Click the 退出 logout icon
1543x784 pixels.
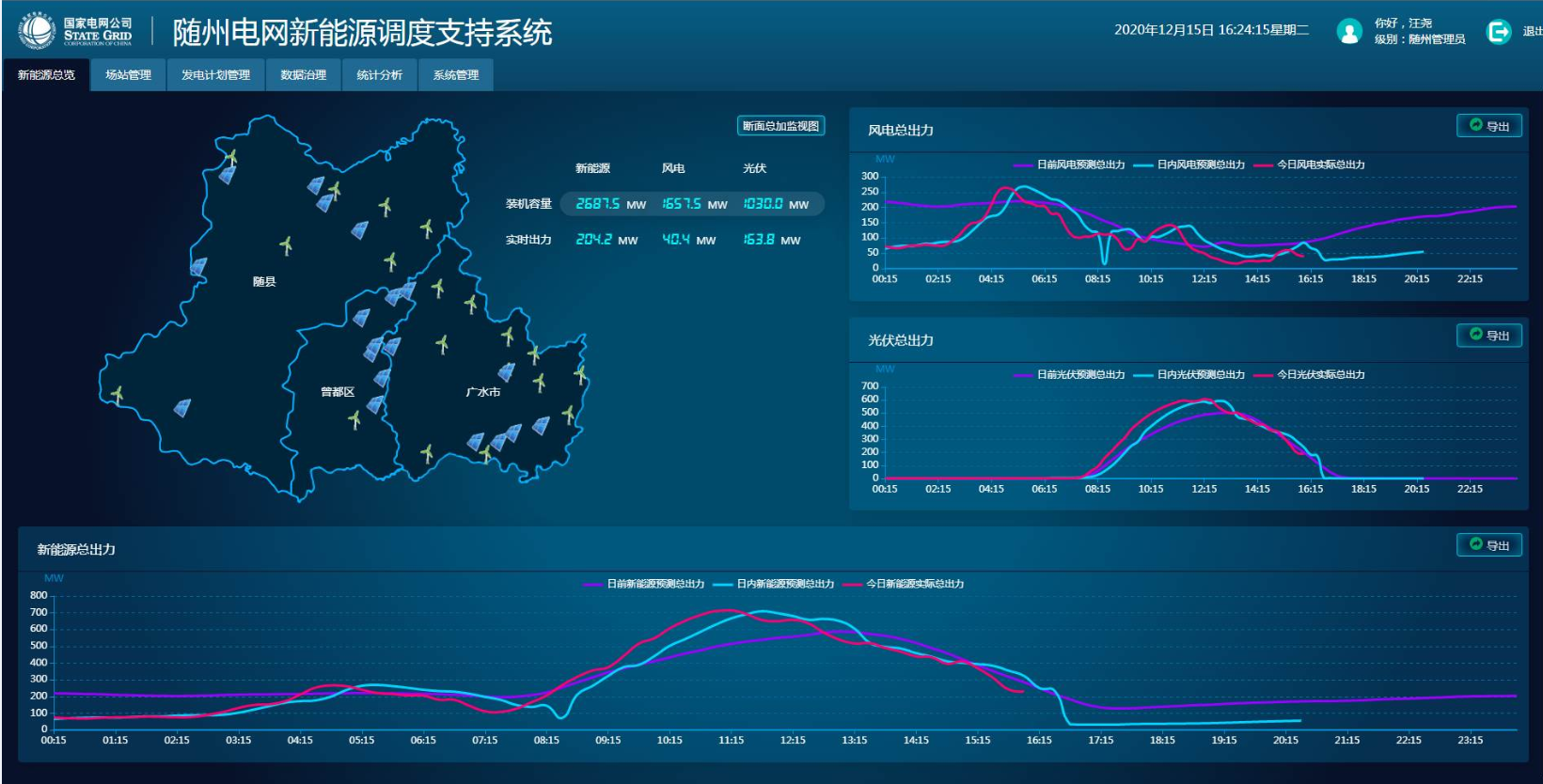click(1498, 32)
